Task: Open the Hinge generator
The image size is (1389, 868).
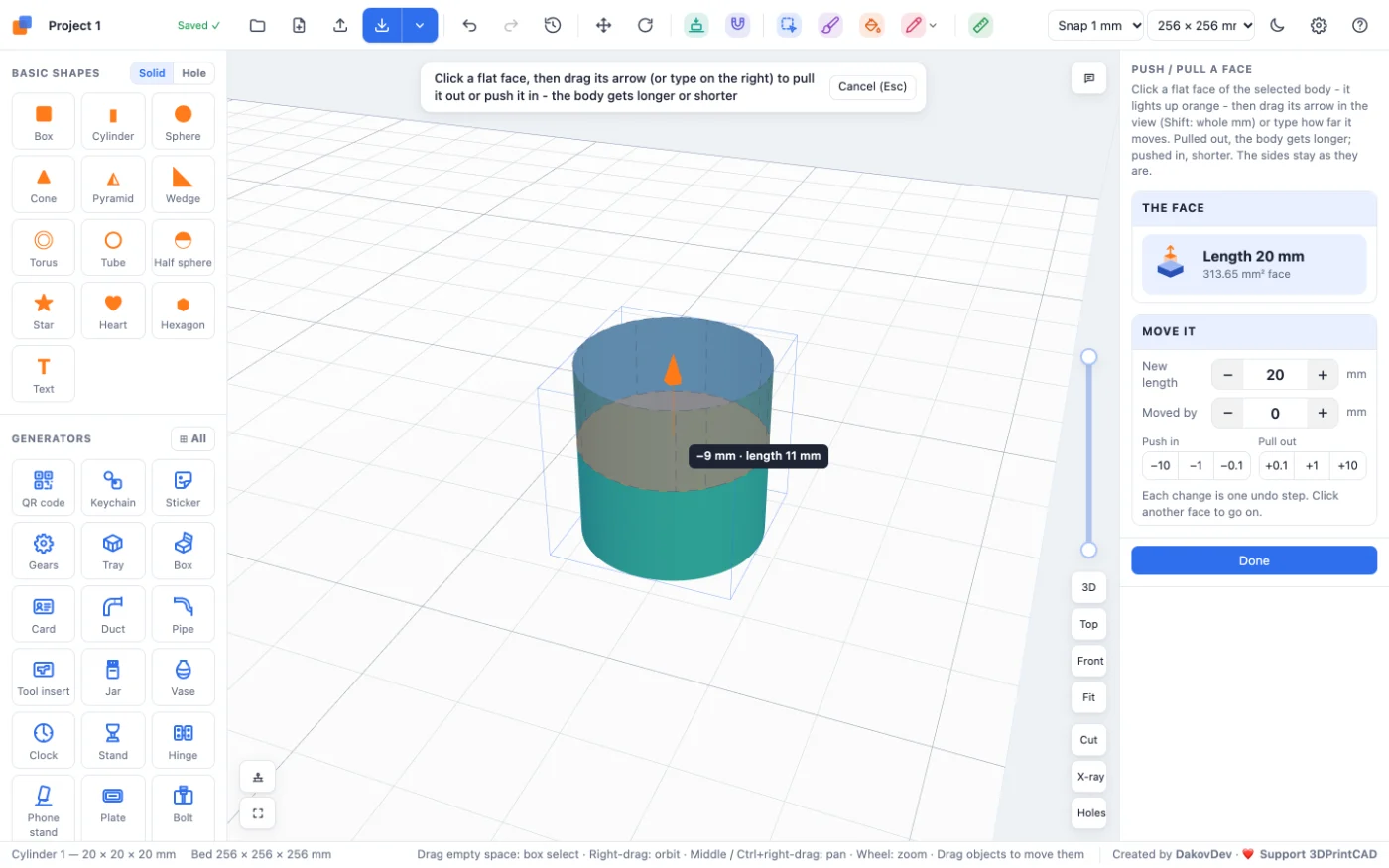Action: (183, 740)
